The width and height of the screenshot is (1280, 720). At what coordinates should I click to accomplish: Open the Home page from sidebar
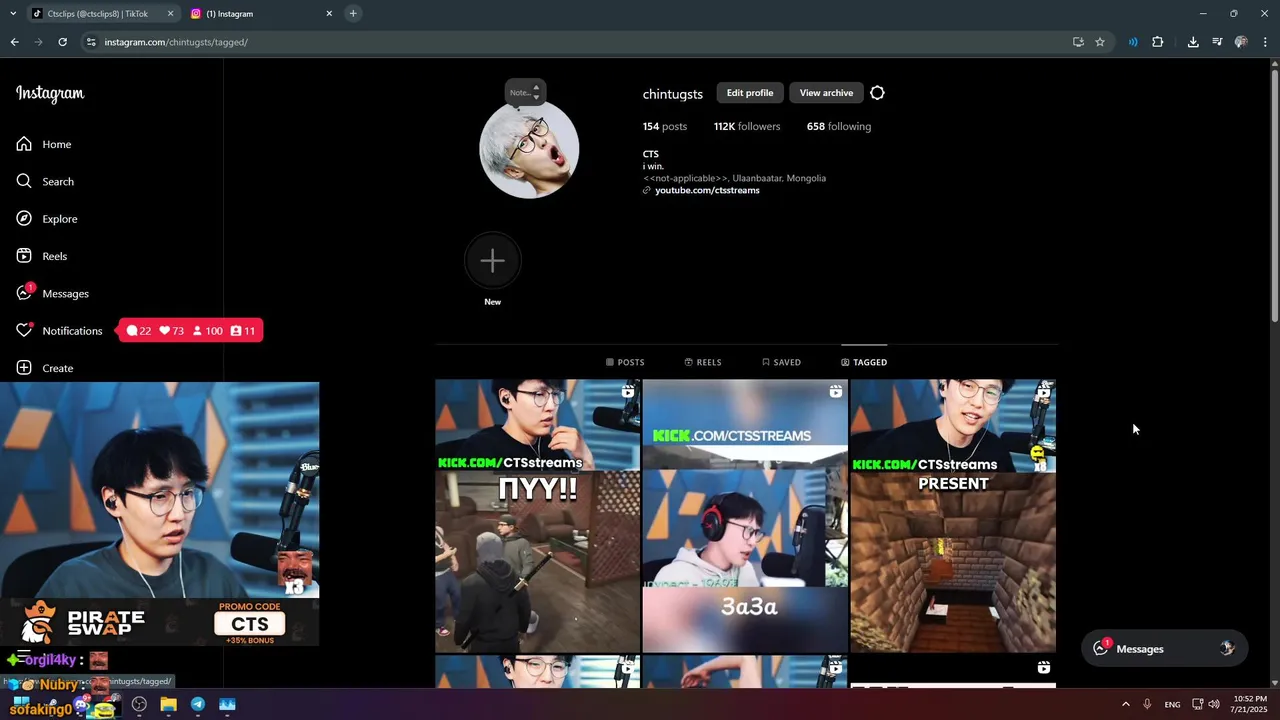coord(44,144)
